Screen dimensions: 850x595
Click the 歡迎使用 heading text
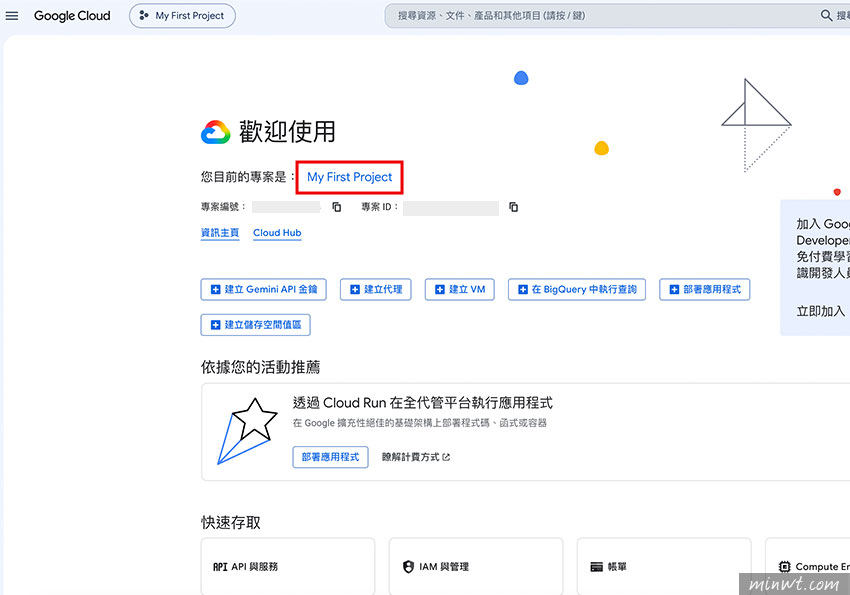[x=287, y=132]
